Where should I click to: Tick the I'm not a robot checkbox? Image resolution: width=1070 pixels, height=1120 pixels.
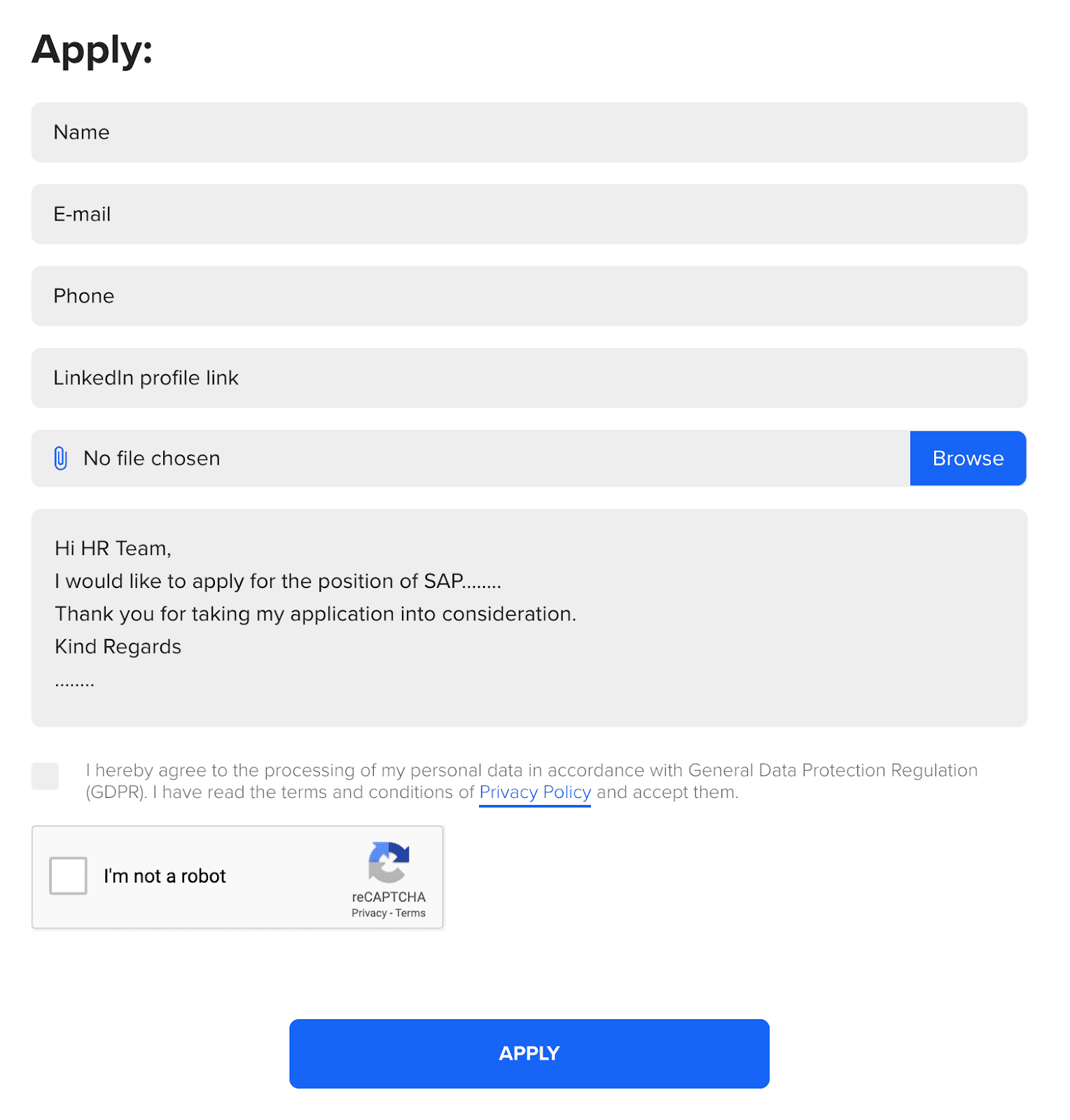[x=68, y=876]
